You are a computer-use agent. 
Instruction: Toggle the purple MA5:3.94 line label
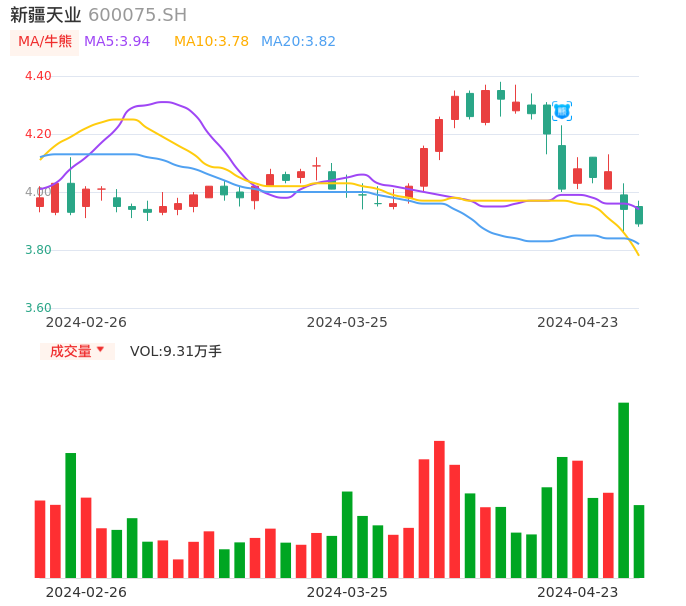point(117,42)
